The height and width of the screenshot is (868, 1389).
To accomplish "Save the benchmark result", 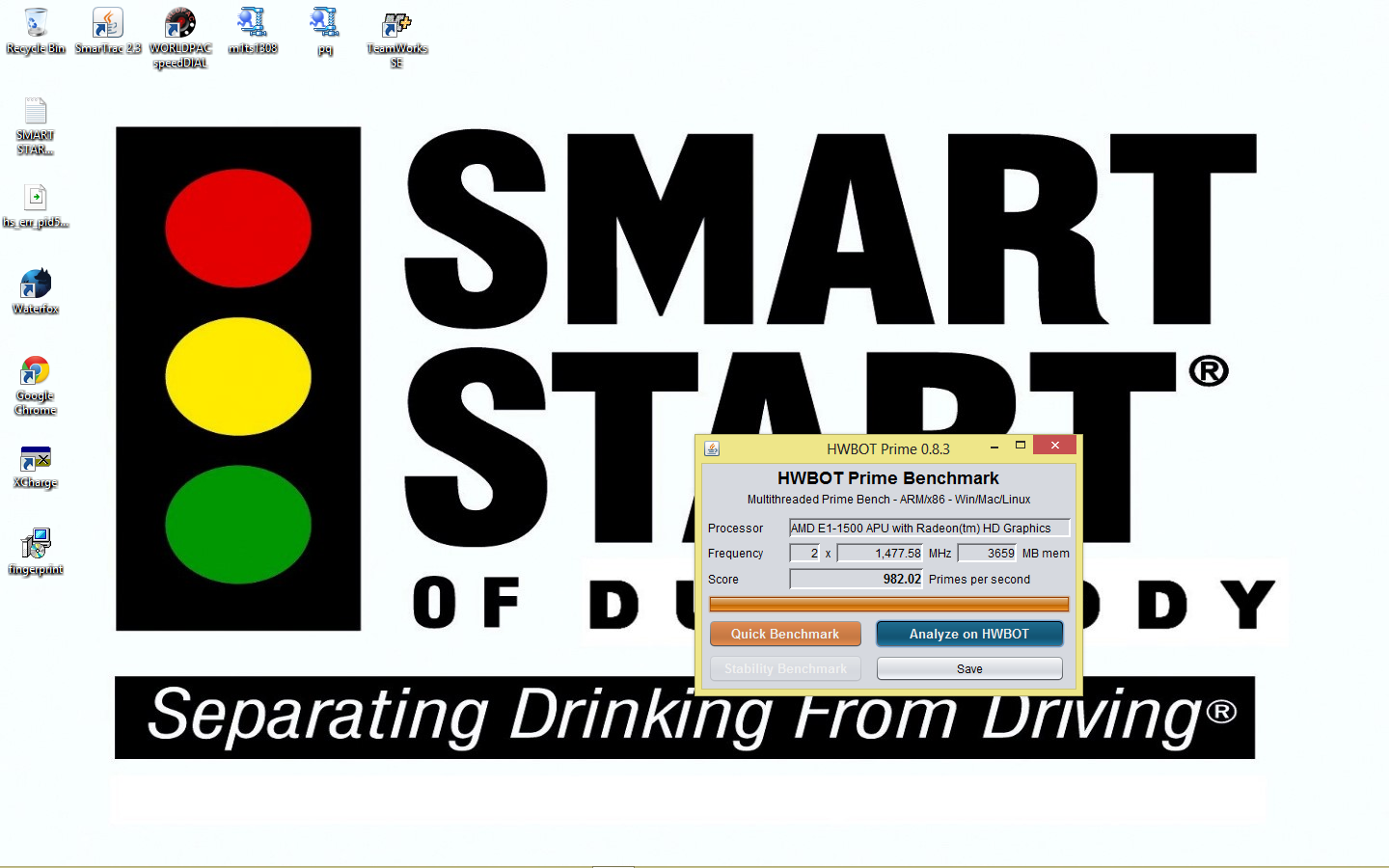I will [969, 668].
